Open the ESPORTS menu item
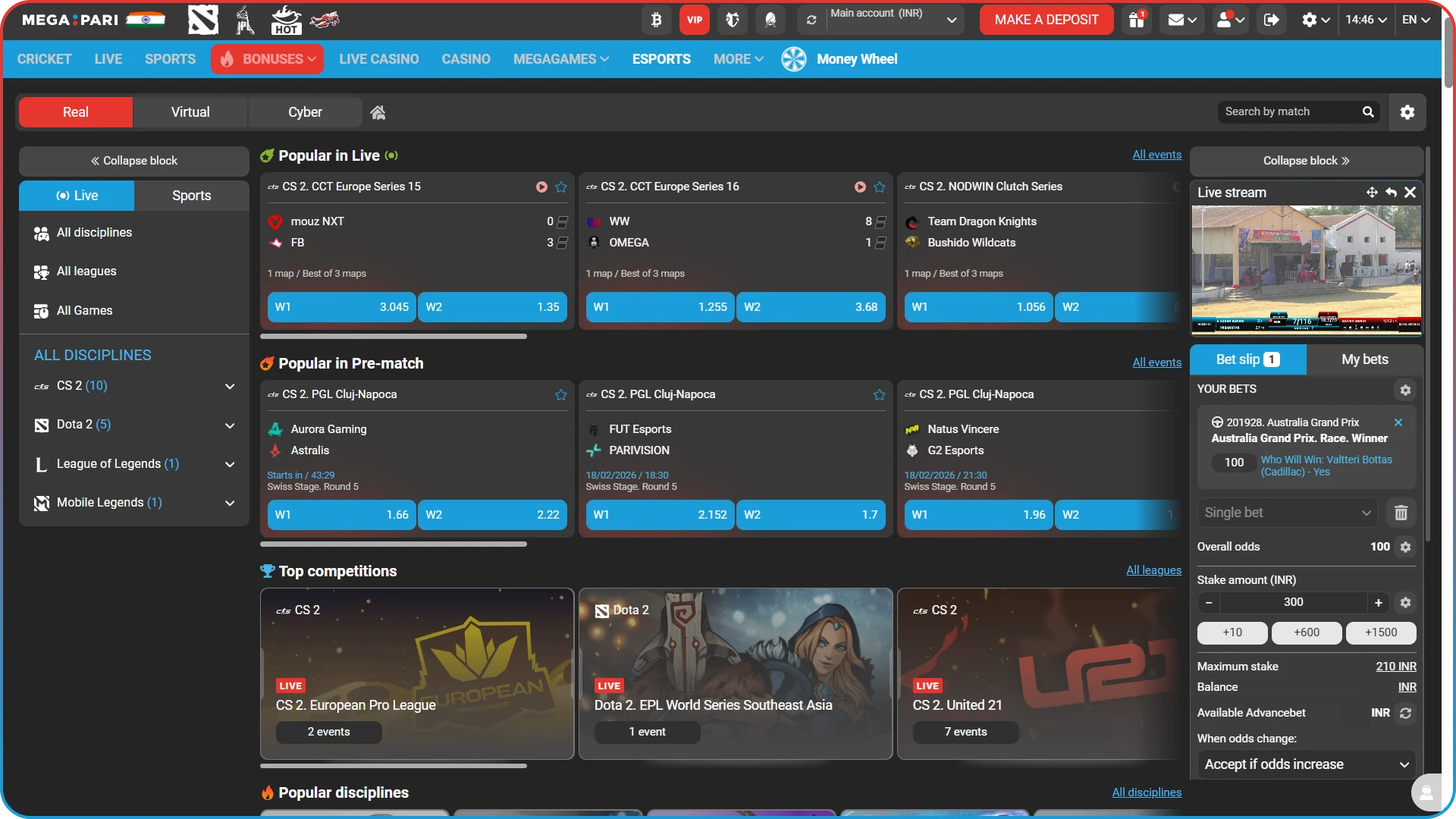This screenshot has width=1456, height=819. [x=661, y=58]
